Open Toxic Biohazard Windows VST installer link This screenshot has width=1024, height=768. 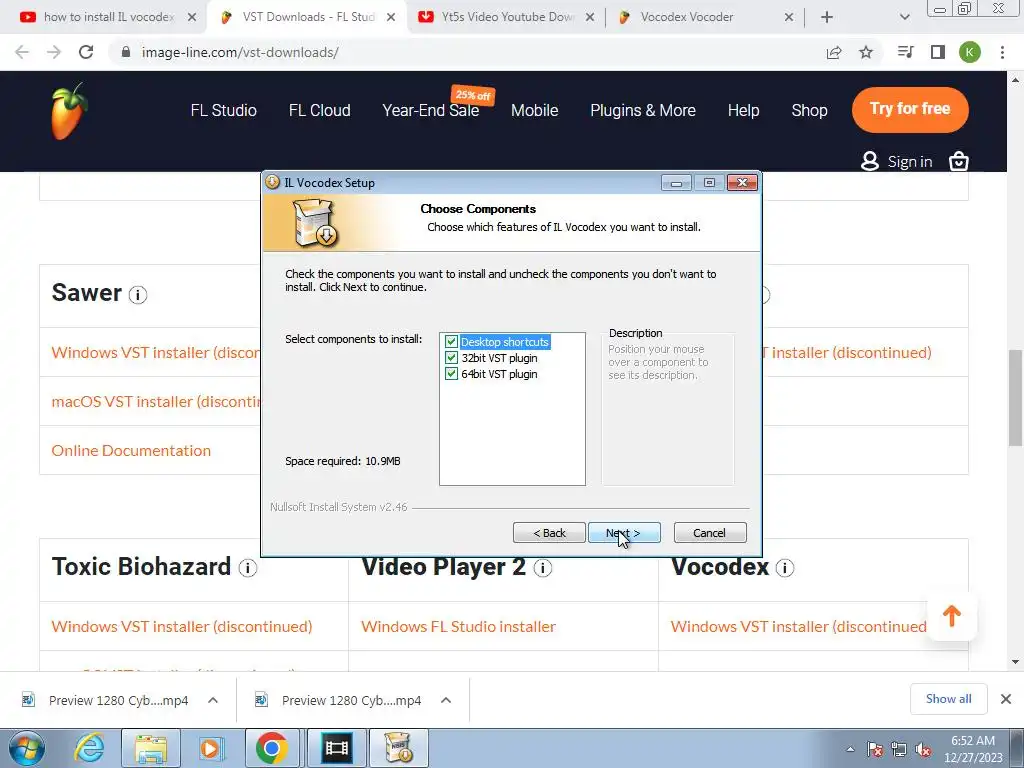click(182, 626)
